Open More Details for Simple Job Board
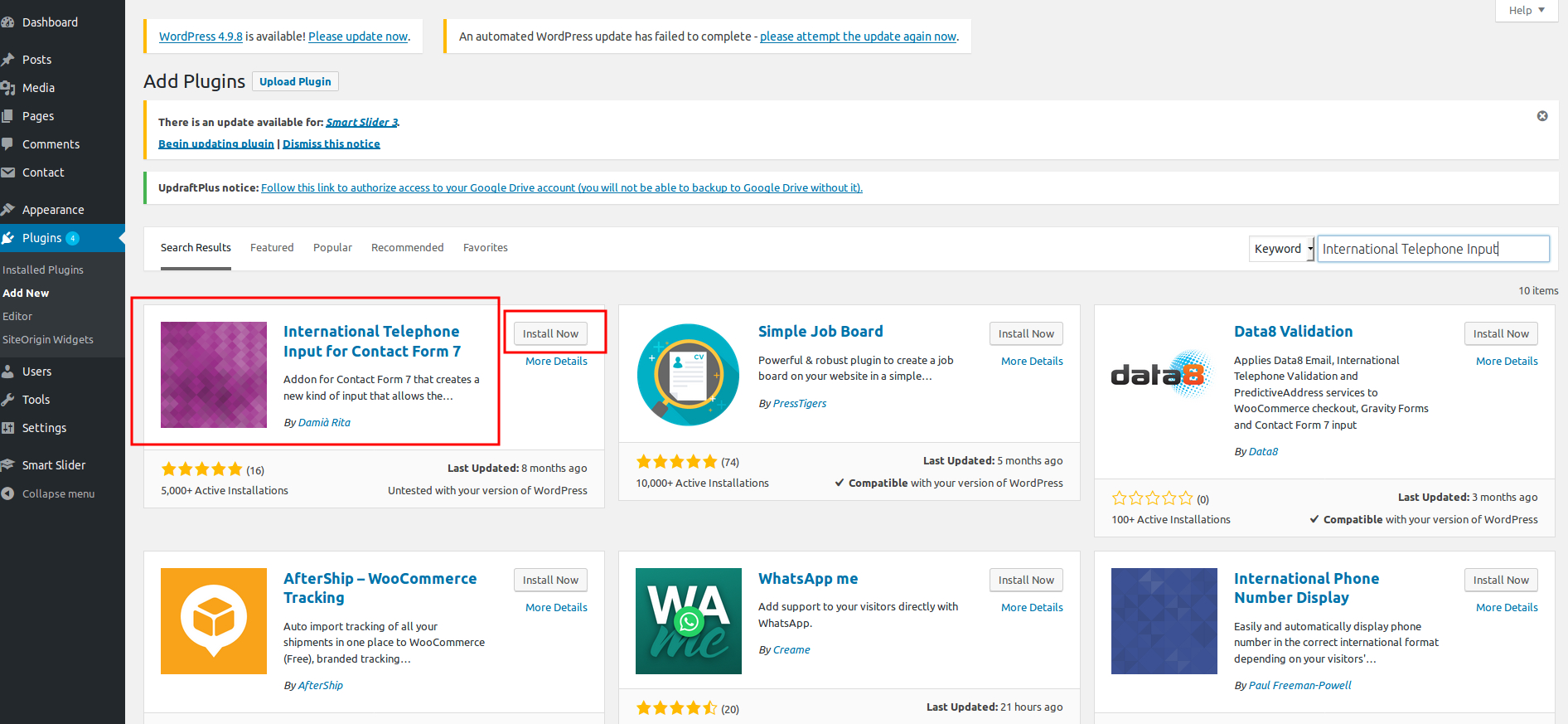Image resolution: width=1568 pixels, height=724 pixels. click(x=1032, y=362)
